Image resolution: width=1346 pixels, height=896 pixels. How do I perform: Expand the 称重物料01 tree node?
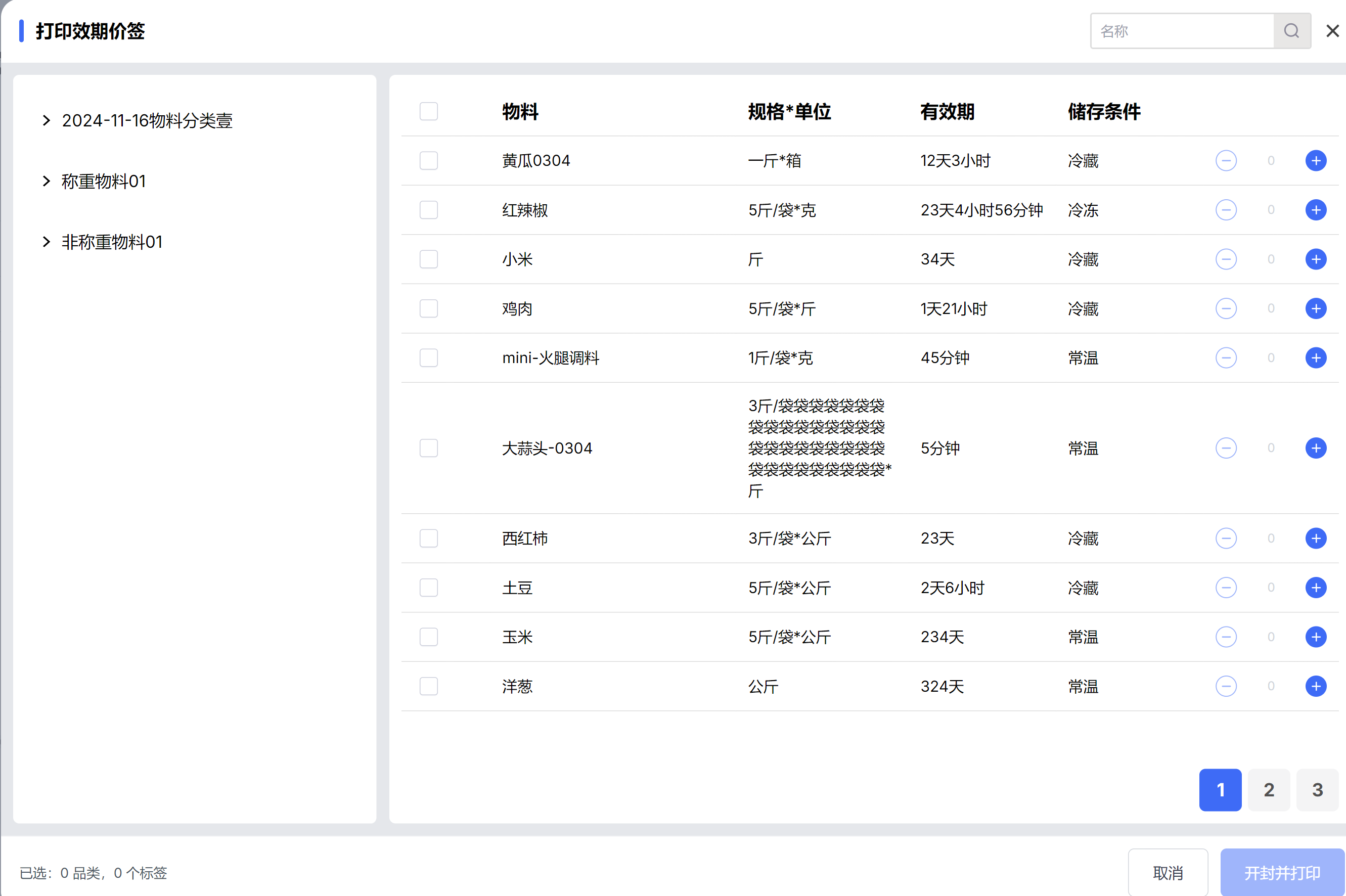(x=47, y=181)
